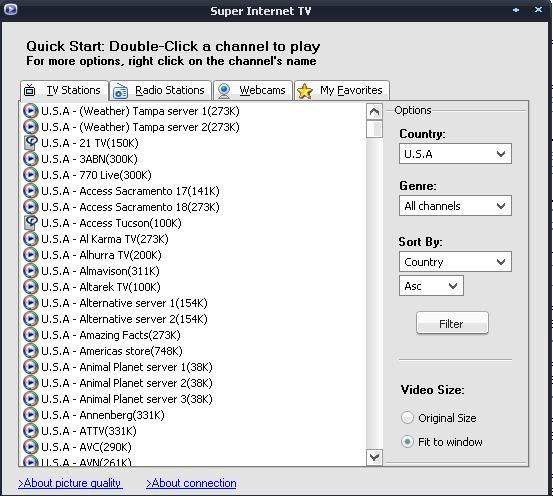
Task: Click the play icon next to Annenberg
Action: (30, 415)
